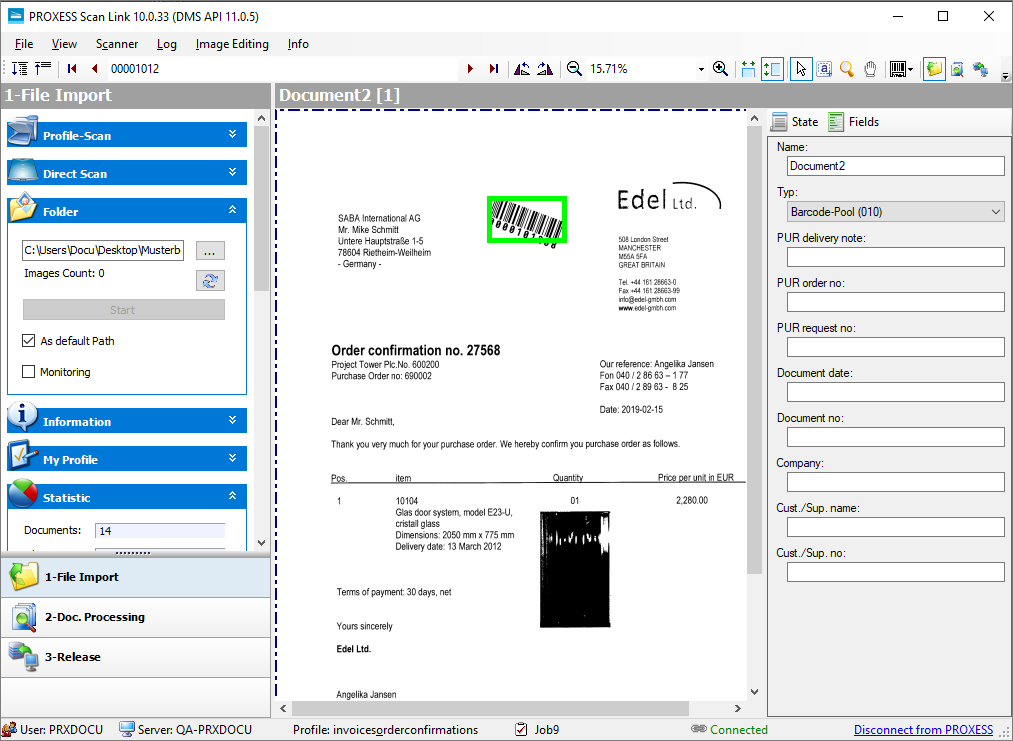The image size is (1013, 741).
Task: Jump to the first document arrow
Action: click(72, 69)
